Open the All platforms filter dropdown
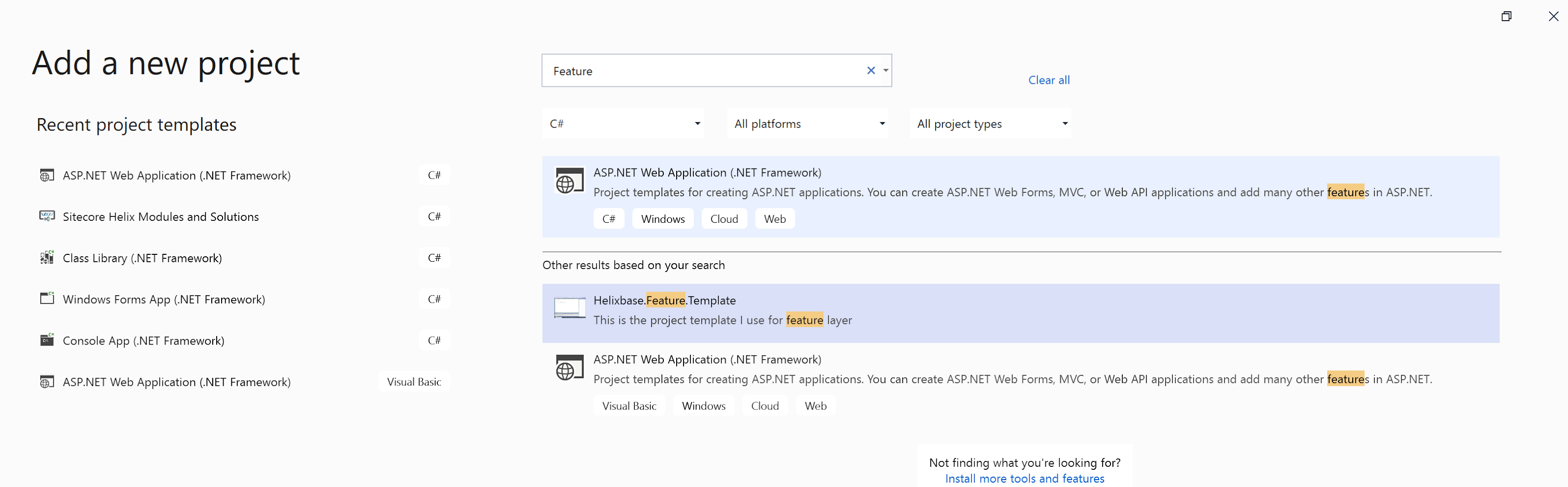This screenshot has width=1568, height=487. pos(808,124)
